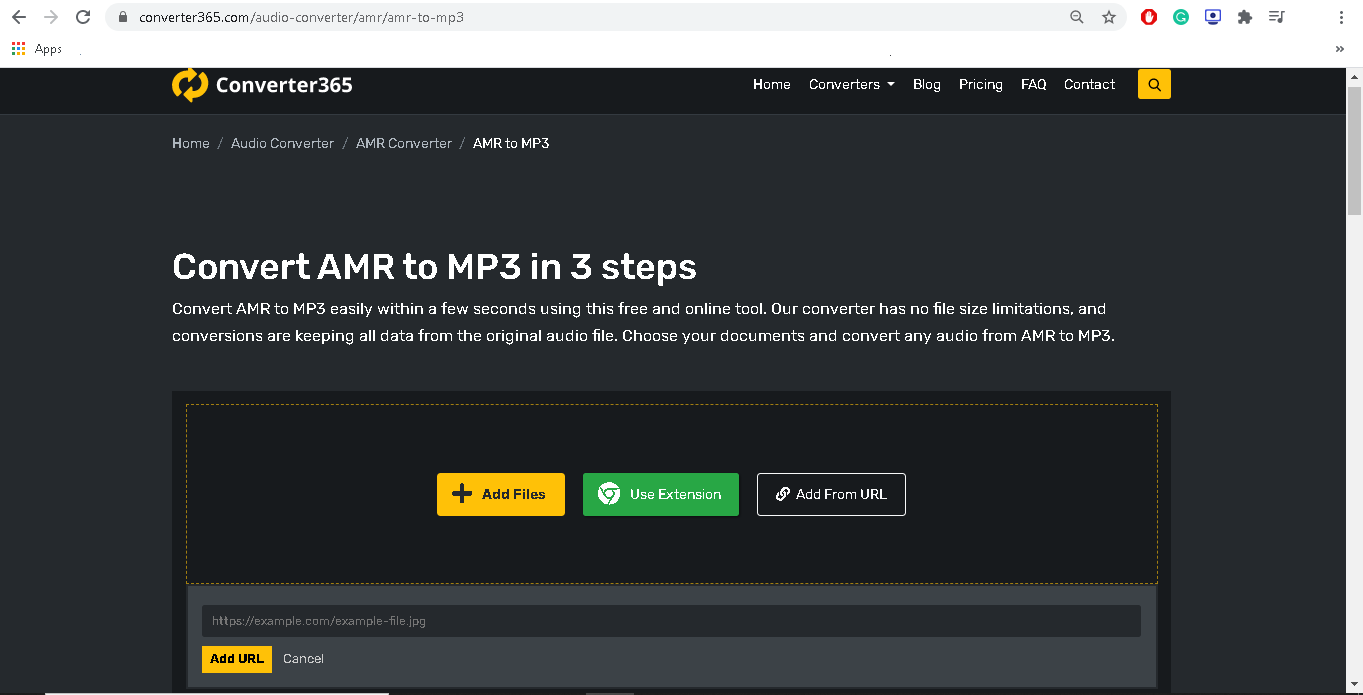1363x695 pixels.
Task: Click the browser back arrow
Action: pos(19,17)
